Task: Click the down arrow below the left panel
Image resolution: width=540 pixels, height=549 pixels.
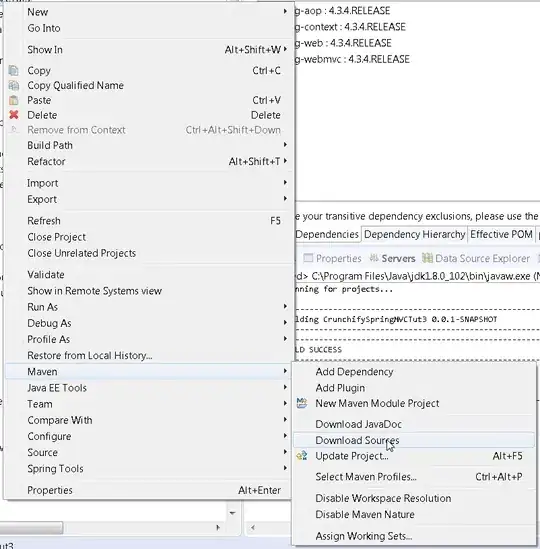Action: 232,513
